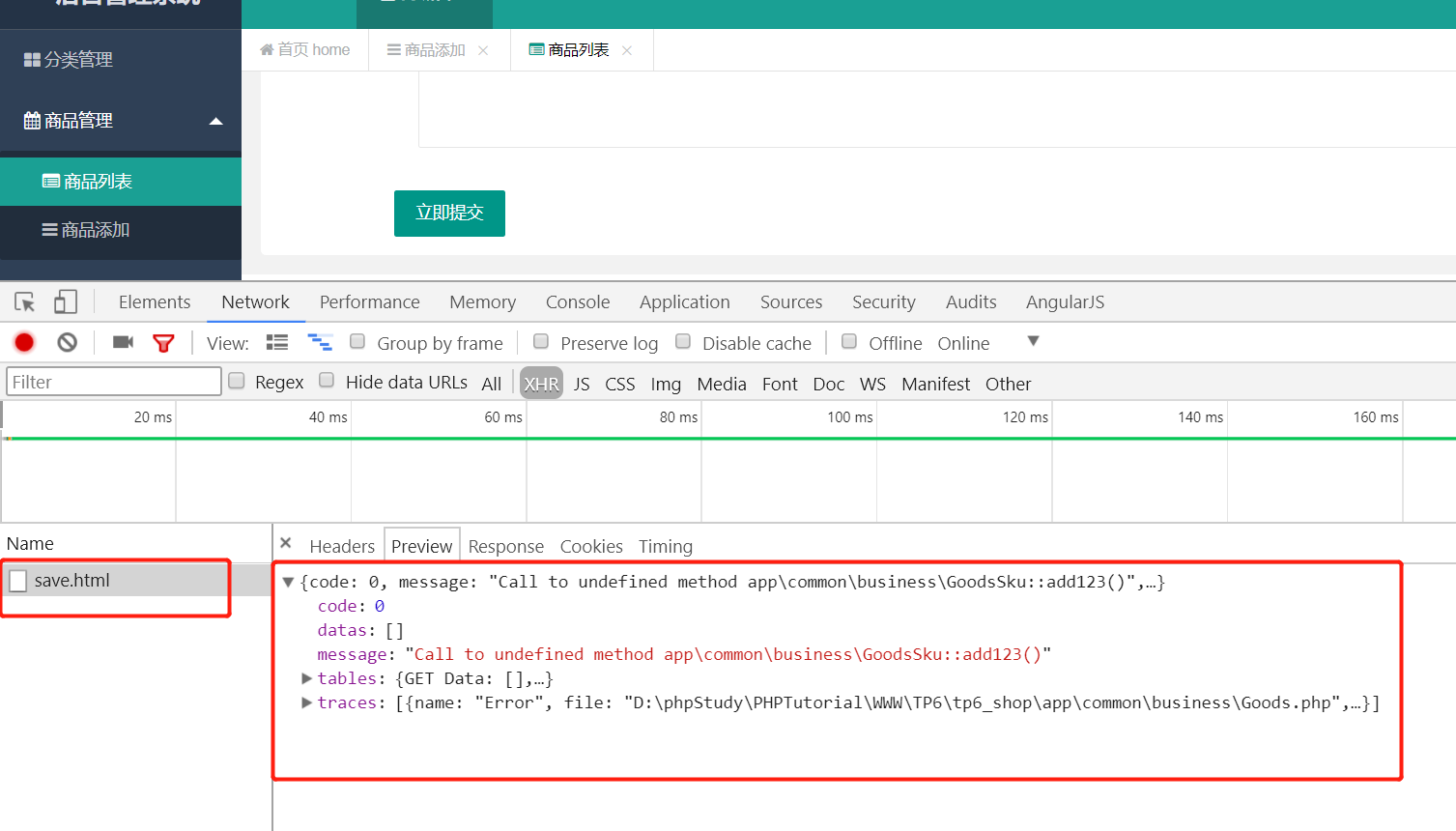Image resolution: width=1456 pixels, height=831 pixels.
Task: Select the save.html request row
Action: point(135,581)
